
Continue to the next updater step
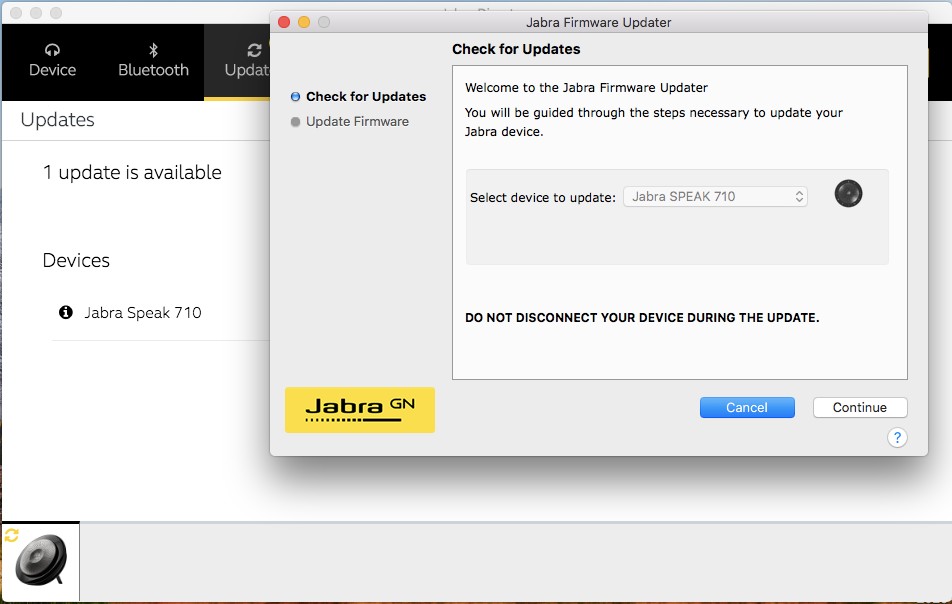860,407
